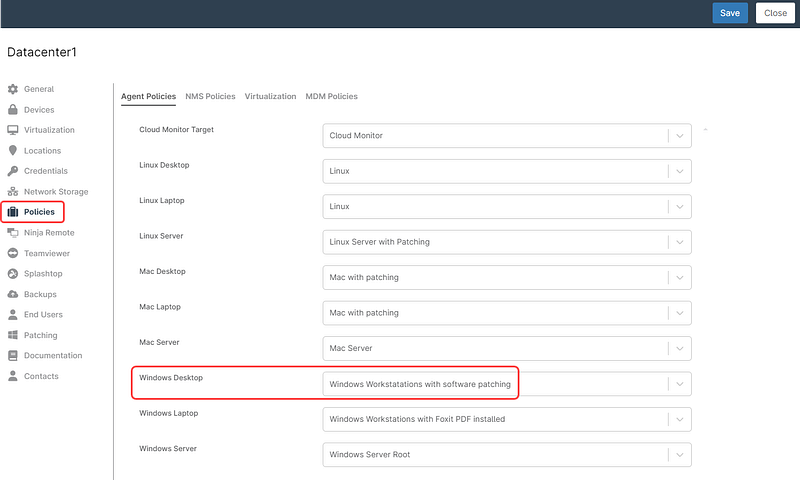Click the Teamviewer icon in sidebar
Viewport: 800px width, 480px height.
[13, 254]
